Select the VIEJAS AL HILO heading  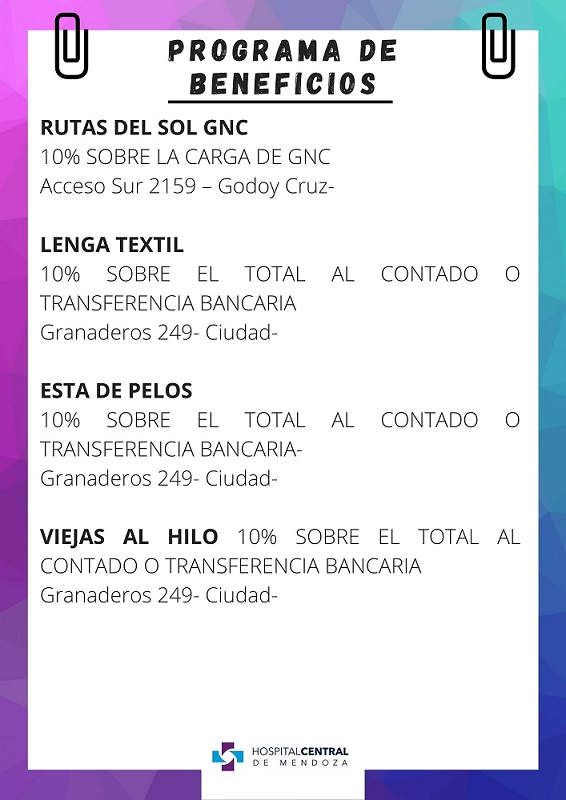(x=129, y=537)
